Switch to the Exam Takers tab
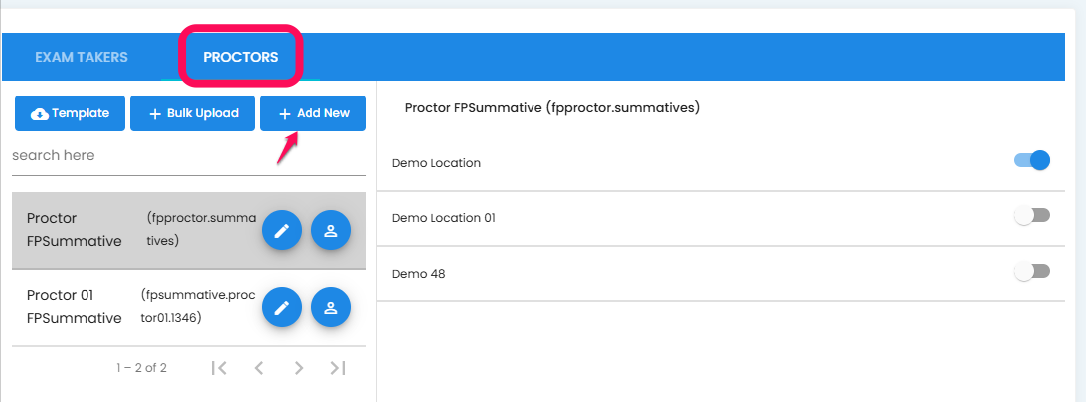Viewport: 1086px width, 402px height. point(81,57)
